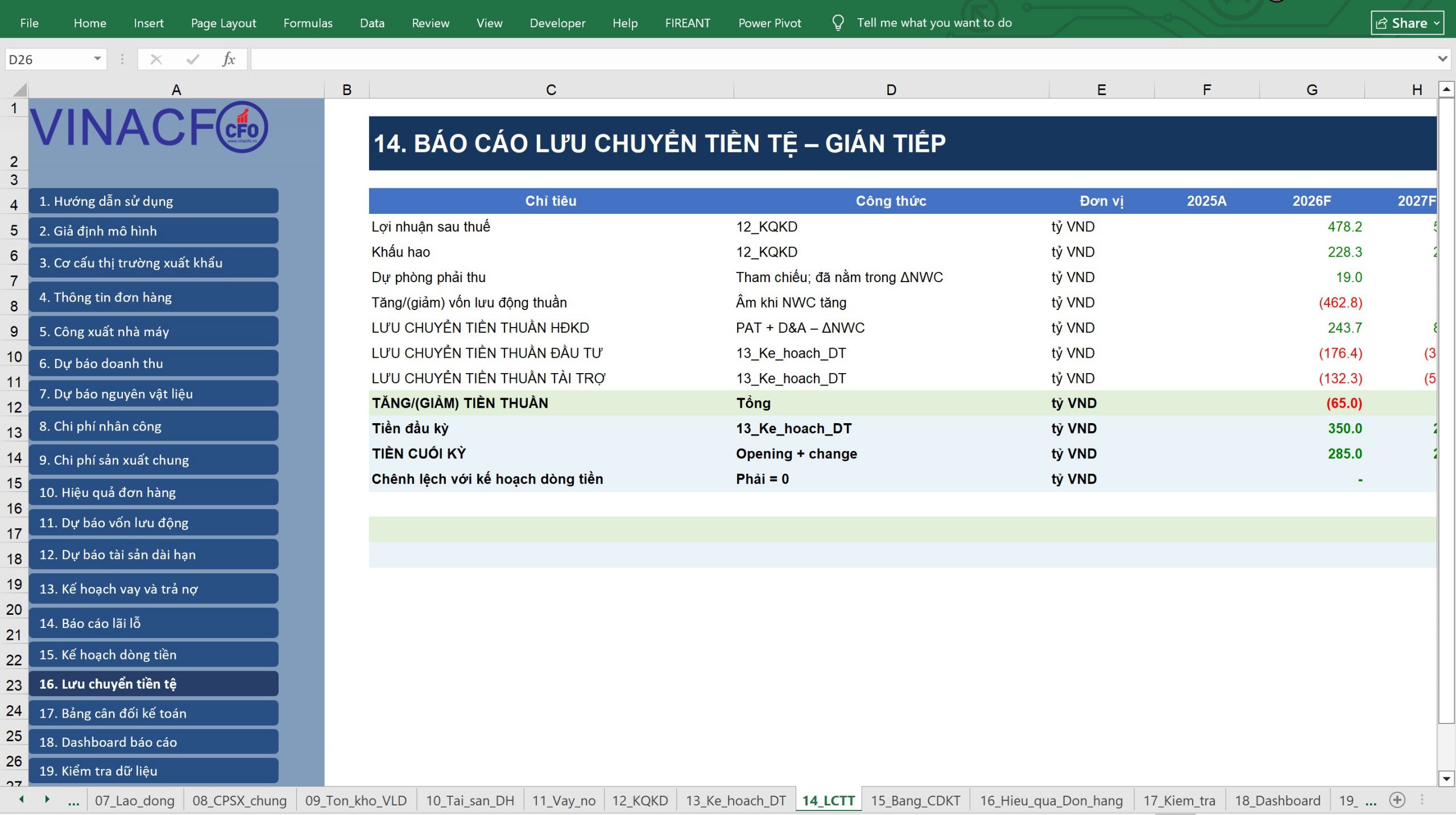
Task: Open 17. Bảng cân đối kế toán
Action: (154, 713)
